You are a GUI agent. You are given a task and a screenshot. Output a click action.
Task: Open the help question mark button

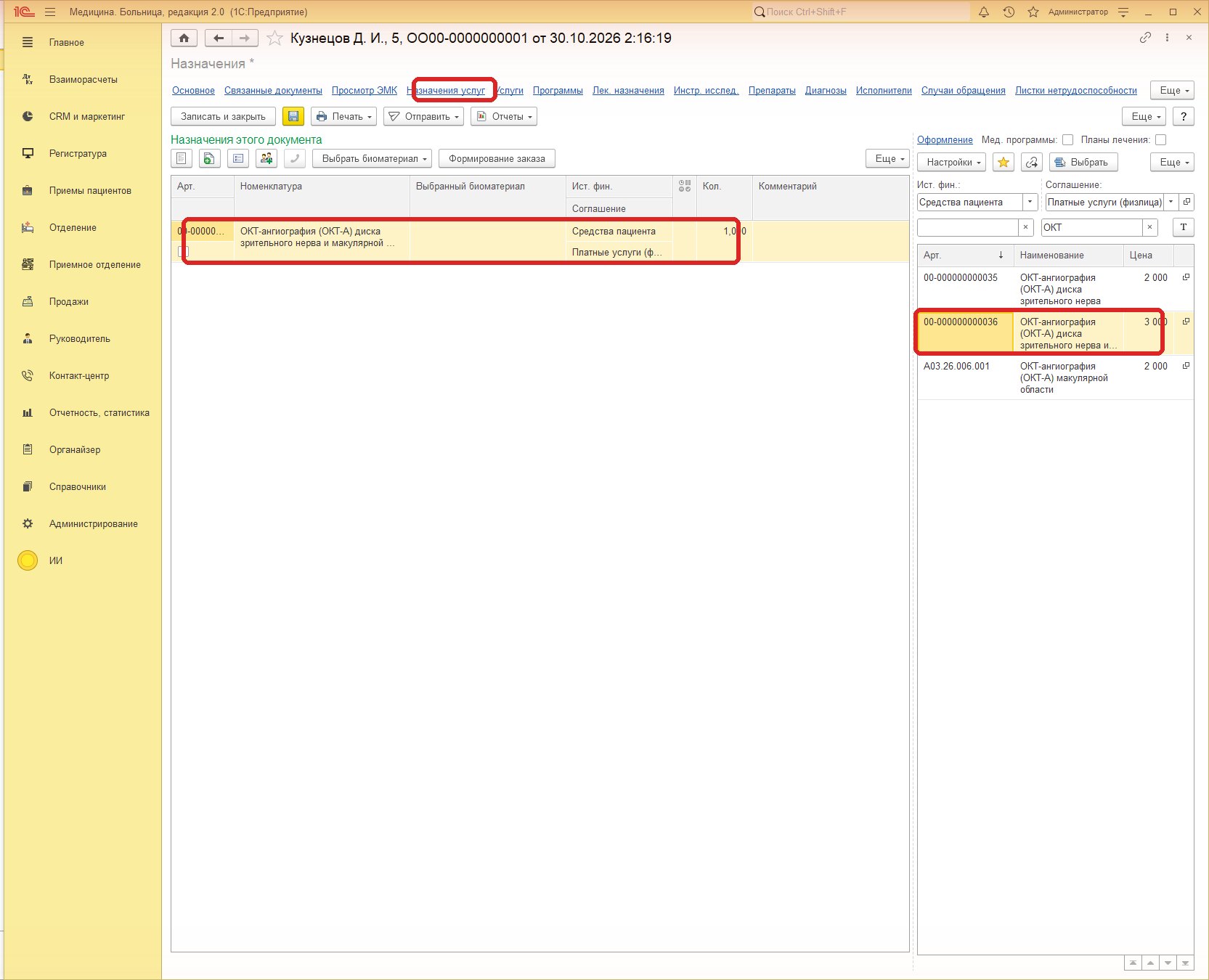coord(1184,116)
